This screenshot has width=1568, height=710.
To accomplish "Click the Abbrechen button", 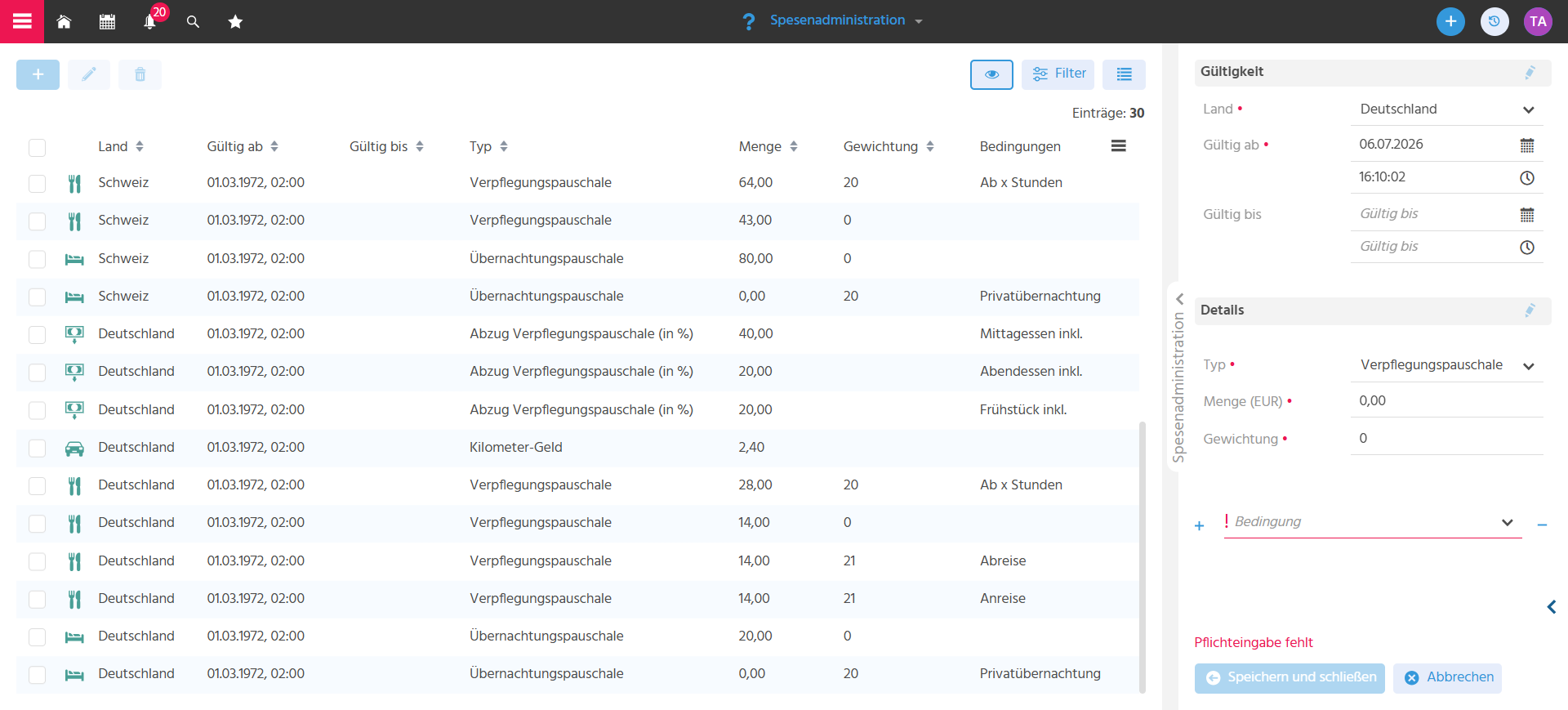I will pos(1447,678).
